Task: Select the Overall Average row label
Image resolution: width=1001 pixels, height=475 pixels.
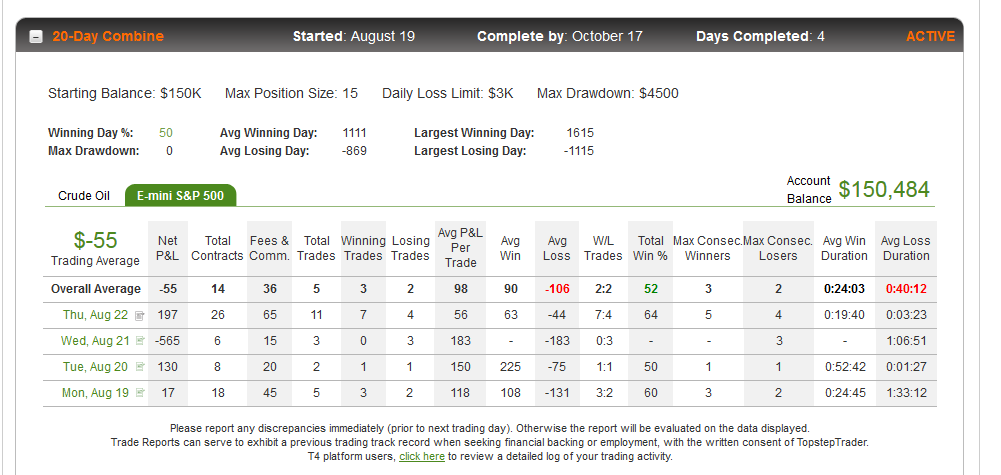Action: point(96,289)
